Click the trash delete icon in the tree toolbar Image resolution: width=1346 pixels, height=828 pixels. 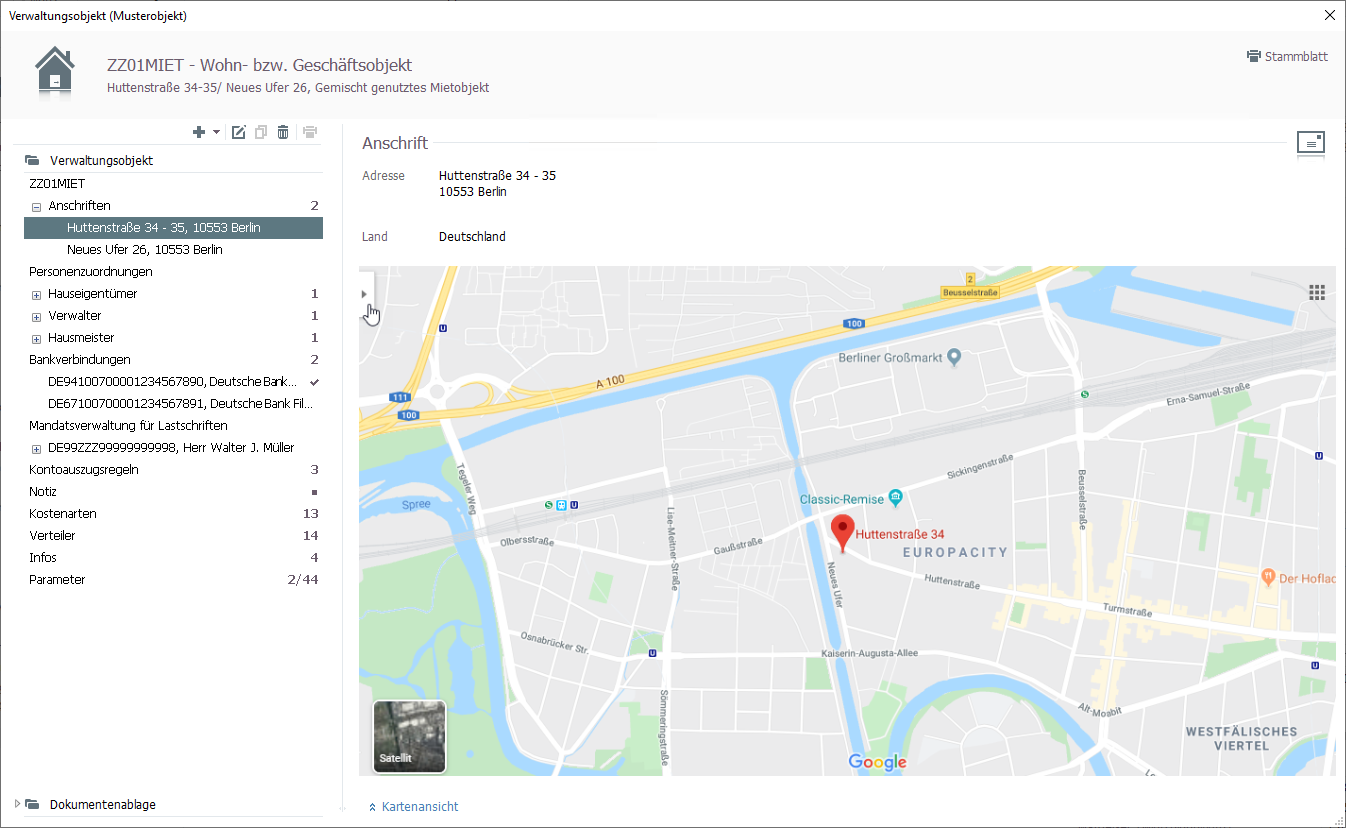tap(283, 132)
